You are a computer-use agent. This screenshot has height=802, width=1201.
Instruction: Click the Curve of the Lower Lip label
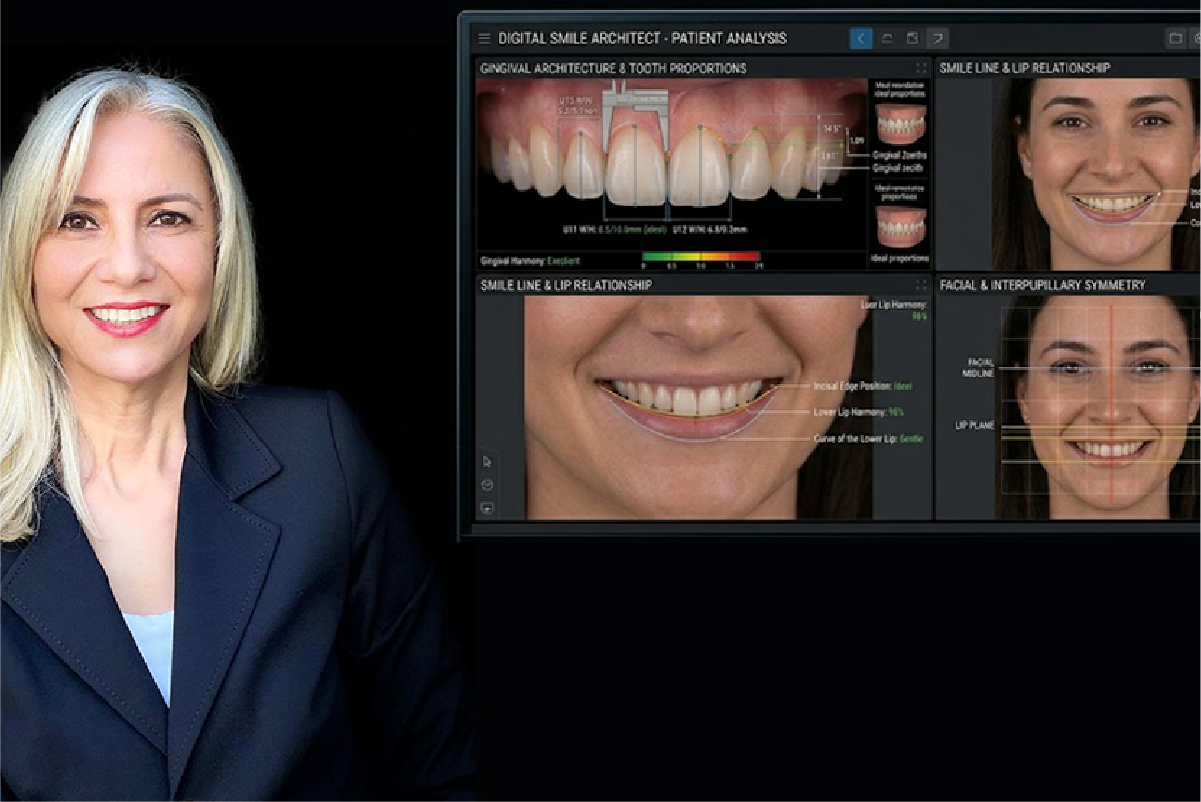click(x=866, y=438)
